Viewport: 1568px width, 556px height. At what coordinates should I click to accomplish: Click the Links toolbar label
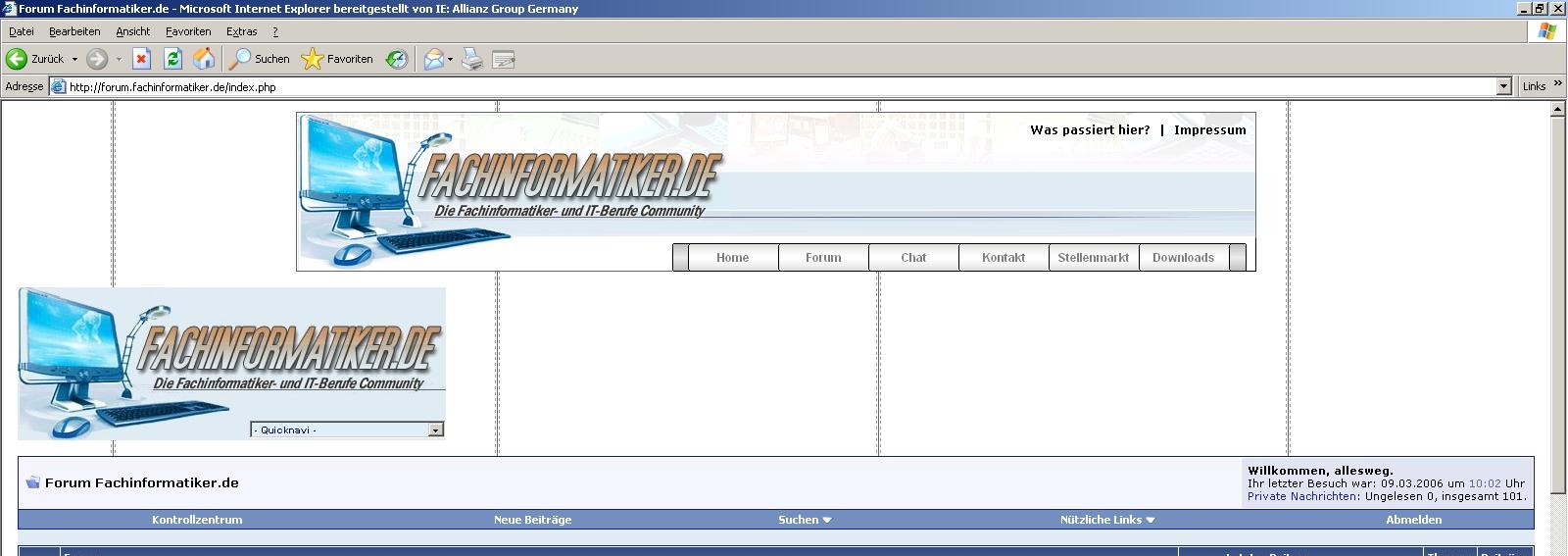(x=1534, y=86)
